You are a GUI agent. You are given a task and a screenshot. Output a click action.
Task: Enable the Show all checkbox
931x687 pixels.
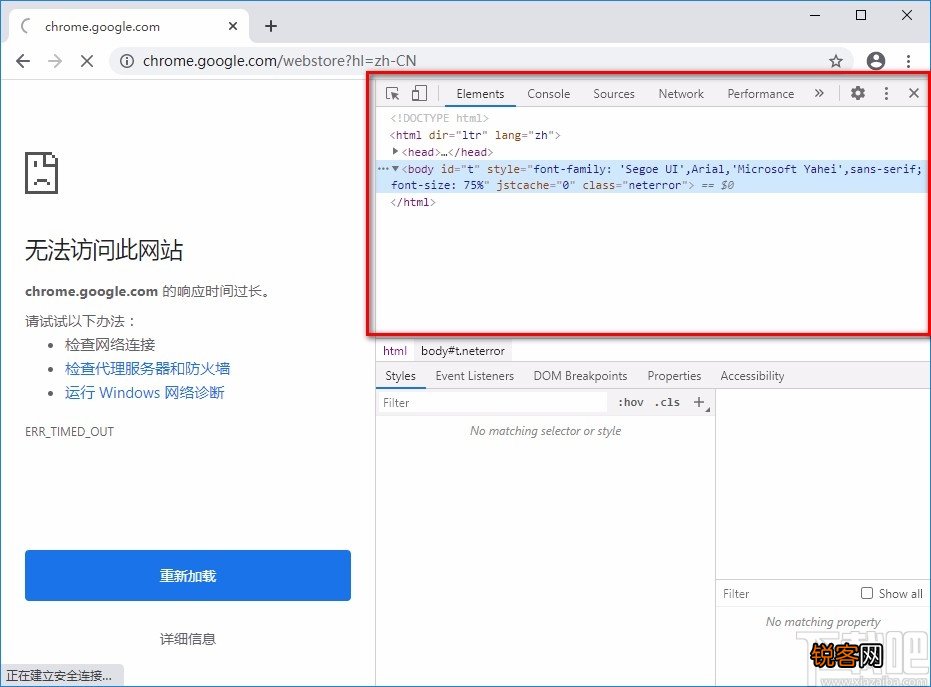(867, 593)
